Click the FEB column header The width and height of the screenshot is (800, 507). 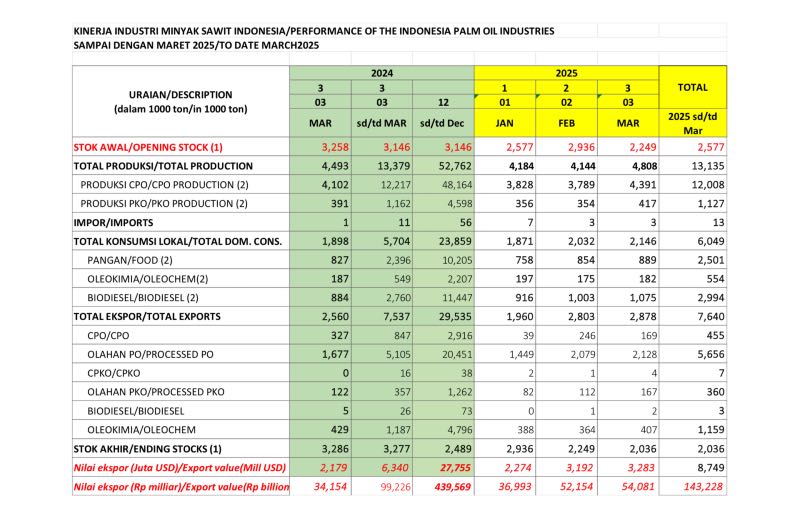coord(566,123)
